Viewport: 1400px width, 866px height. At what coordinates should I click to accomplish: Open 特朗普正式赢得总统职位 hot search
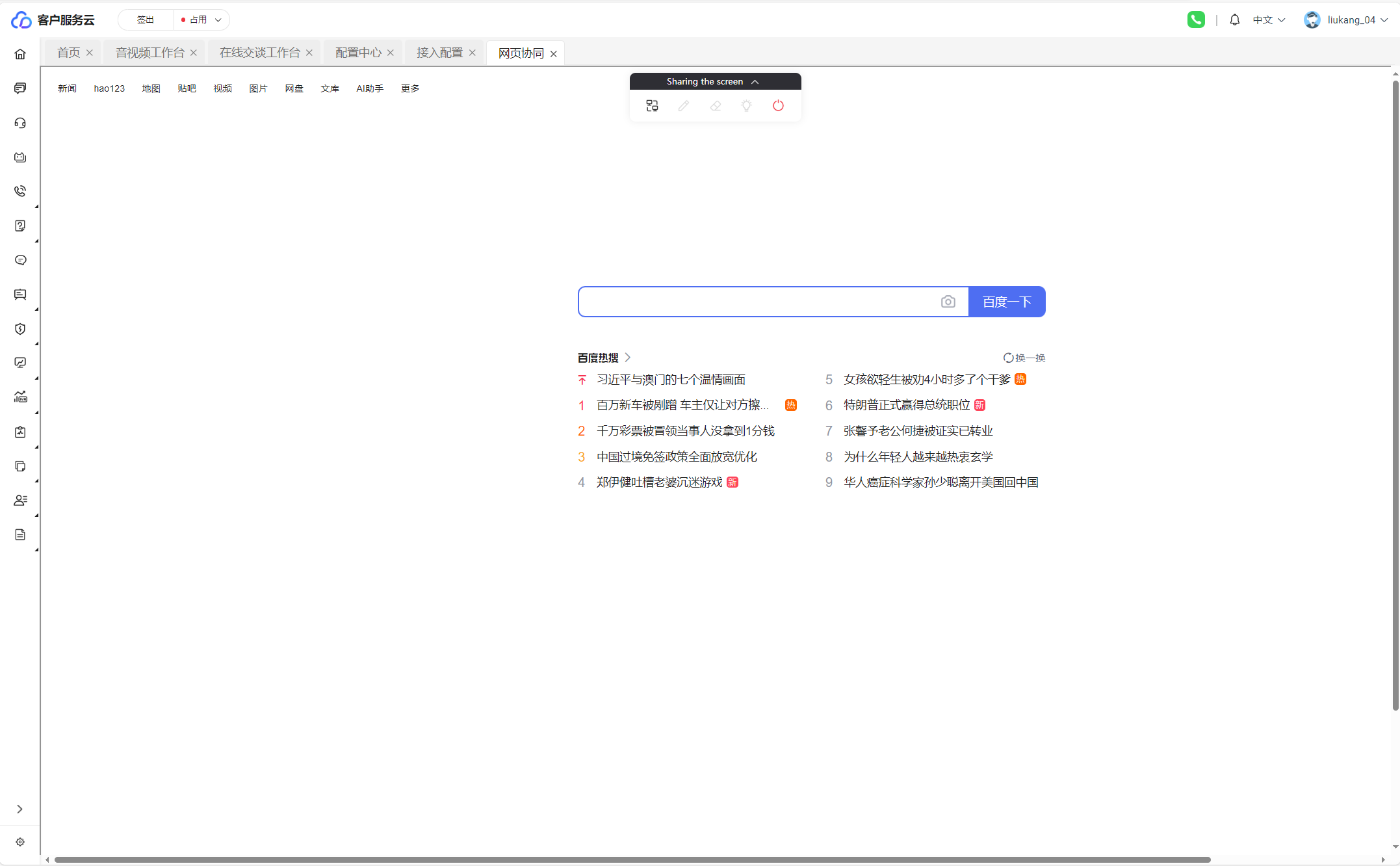pos(907,405)
